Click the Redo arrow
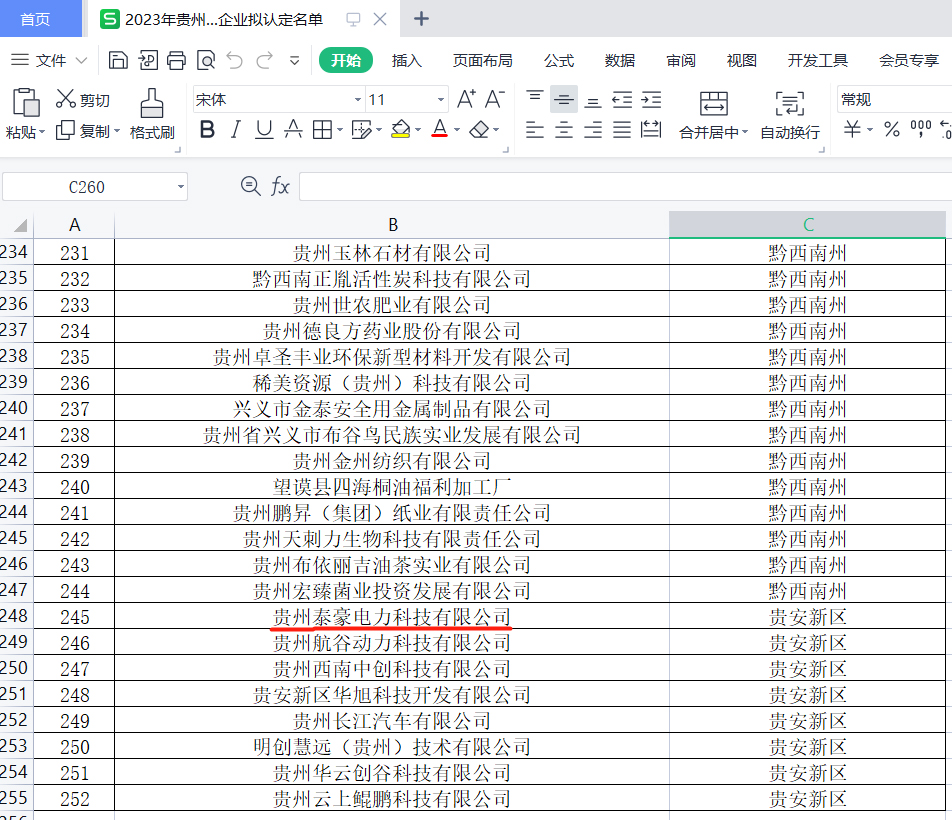952x820 pixels. 265,60
